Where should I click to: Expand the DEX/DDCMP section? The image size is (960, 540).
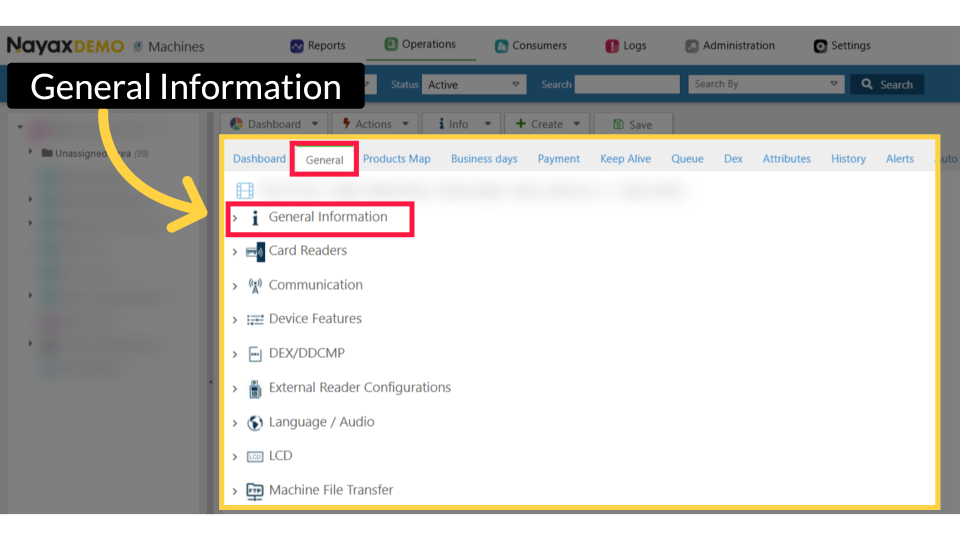pyautogui.click(x=235, y=354)
